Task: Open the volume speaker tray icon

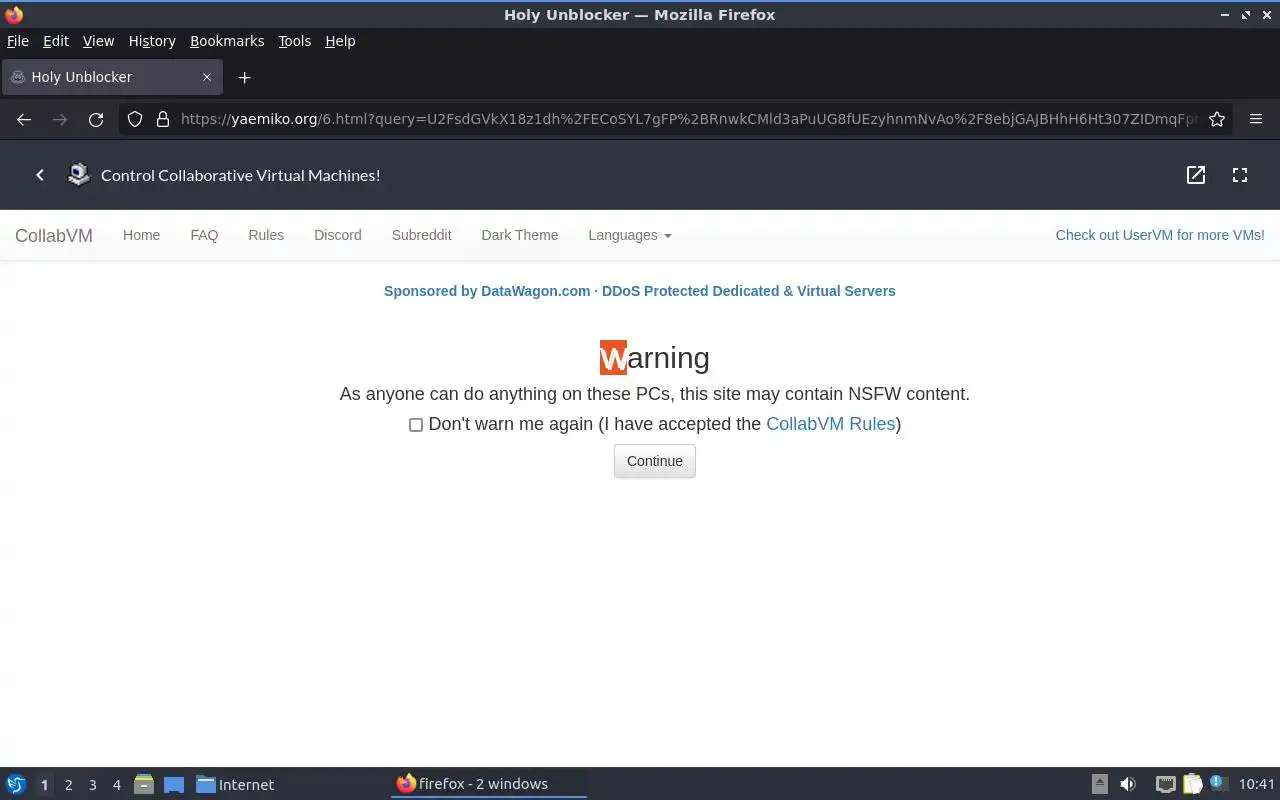Action: [x=1128, y=784]
